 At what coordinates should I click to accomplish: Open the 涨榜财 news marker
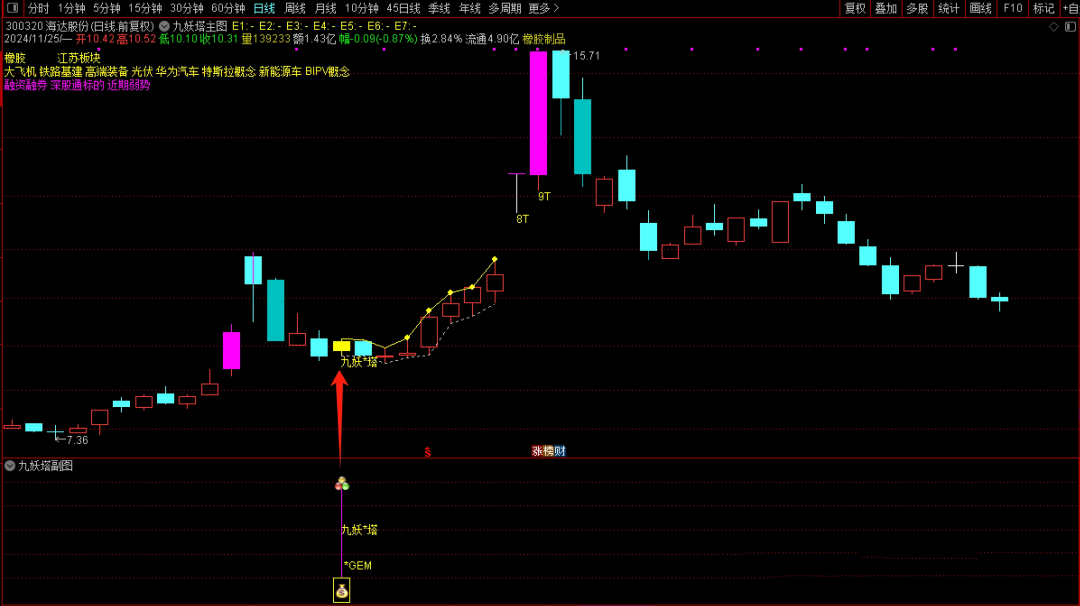pos(548,451)
